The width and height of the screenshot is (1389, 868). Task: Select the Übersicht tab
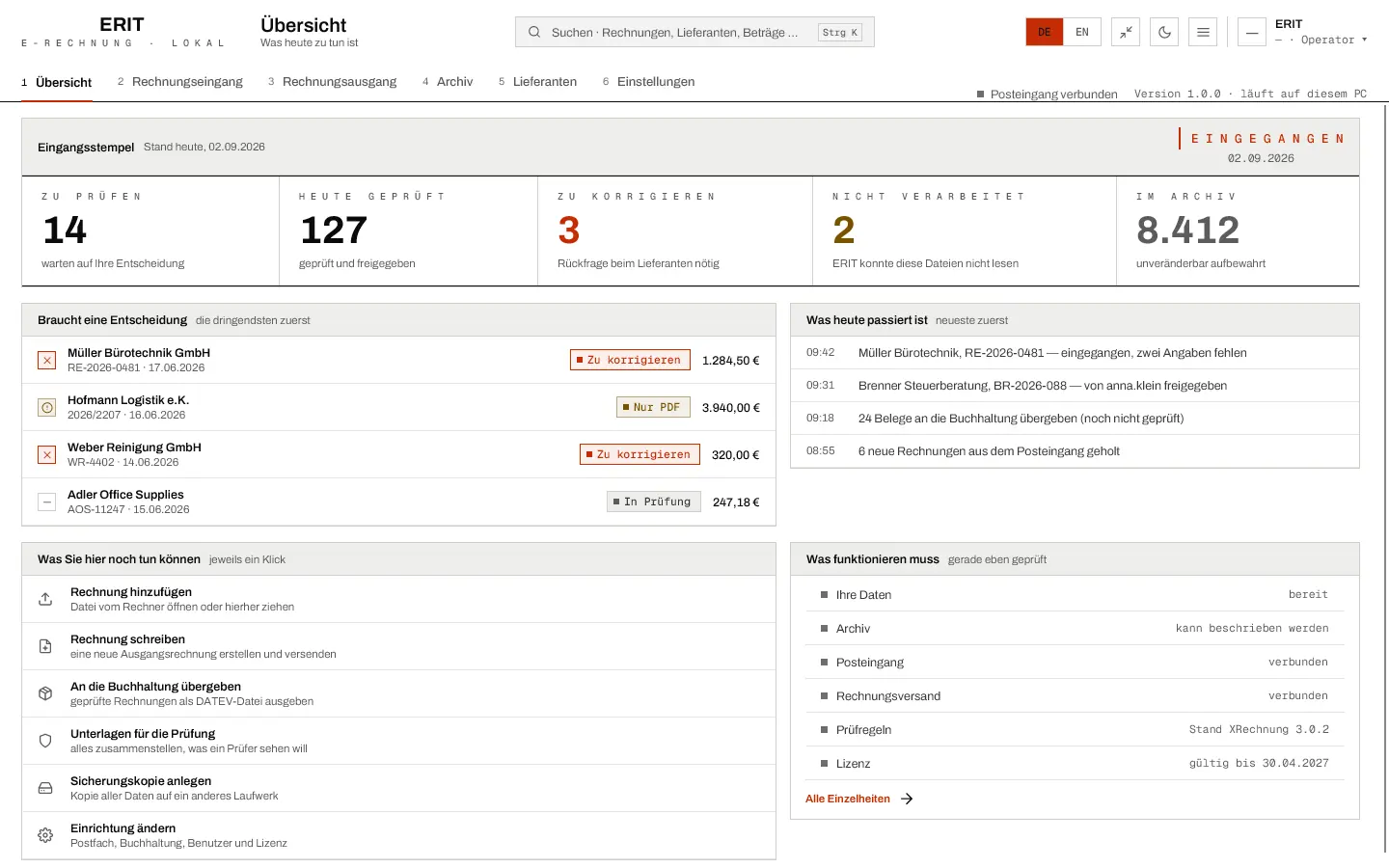point(57,82)
